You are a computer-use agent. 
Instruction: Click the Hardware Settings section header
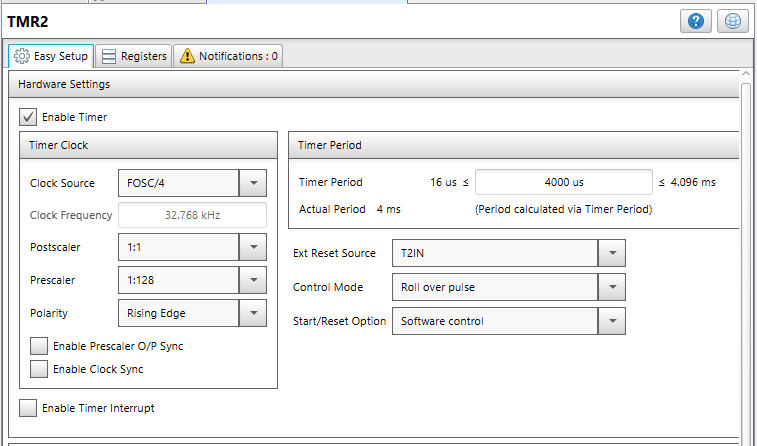(x=64, y=85)
